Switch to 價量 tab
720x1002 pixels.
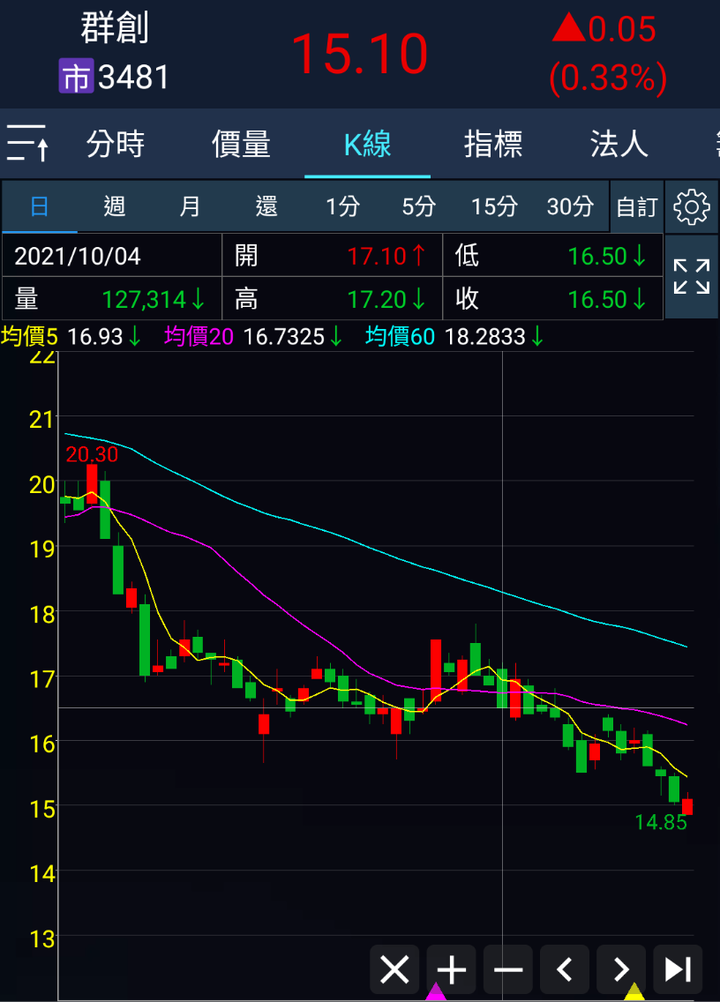tap(241, 144)
